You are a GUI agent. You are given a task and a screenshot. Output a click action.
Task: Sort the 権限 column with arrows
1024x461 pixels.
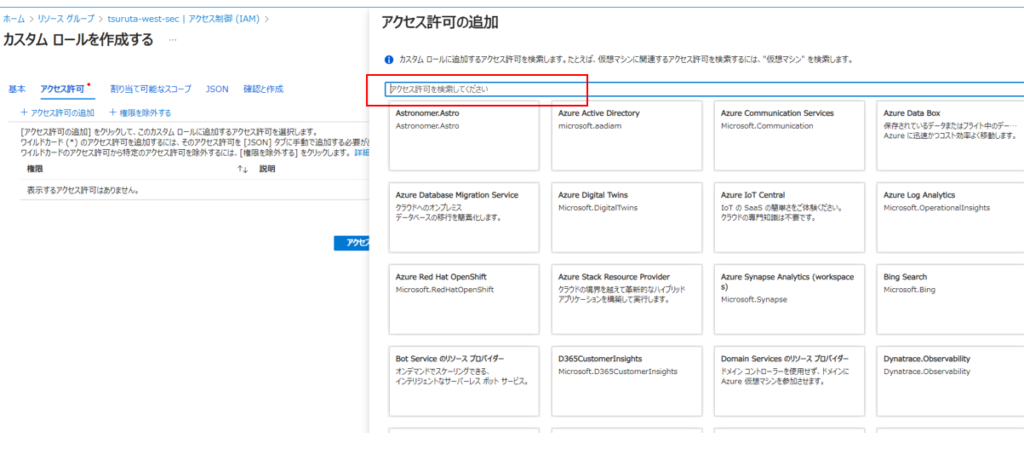tap(243, 169)
